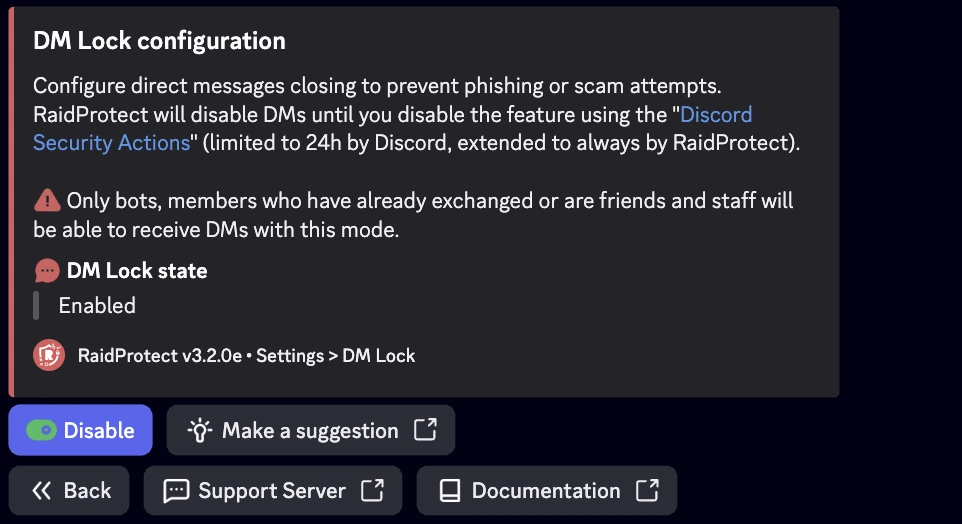Open the Support Server button
The width and height of the screenshot is (962, 524).
[272, 491]
